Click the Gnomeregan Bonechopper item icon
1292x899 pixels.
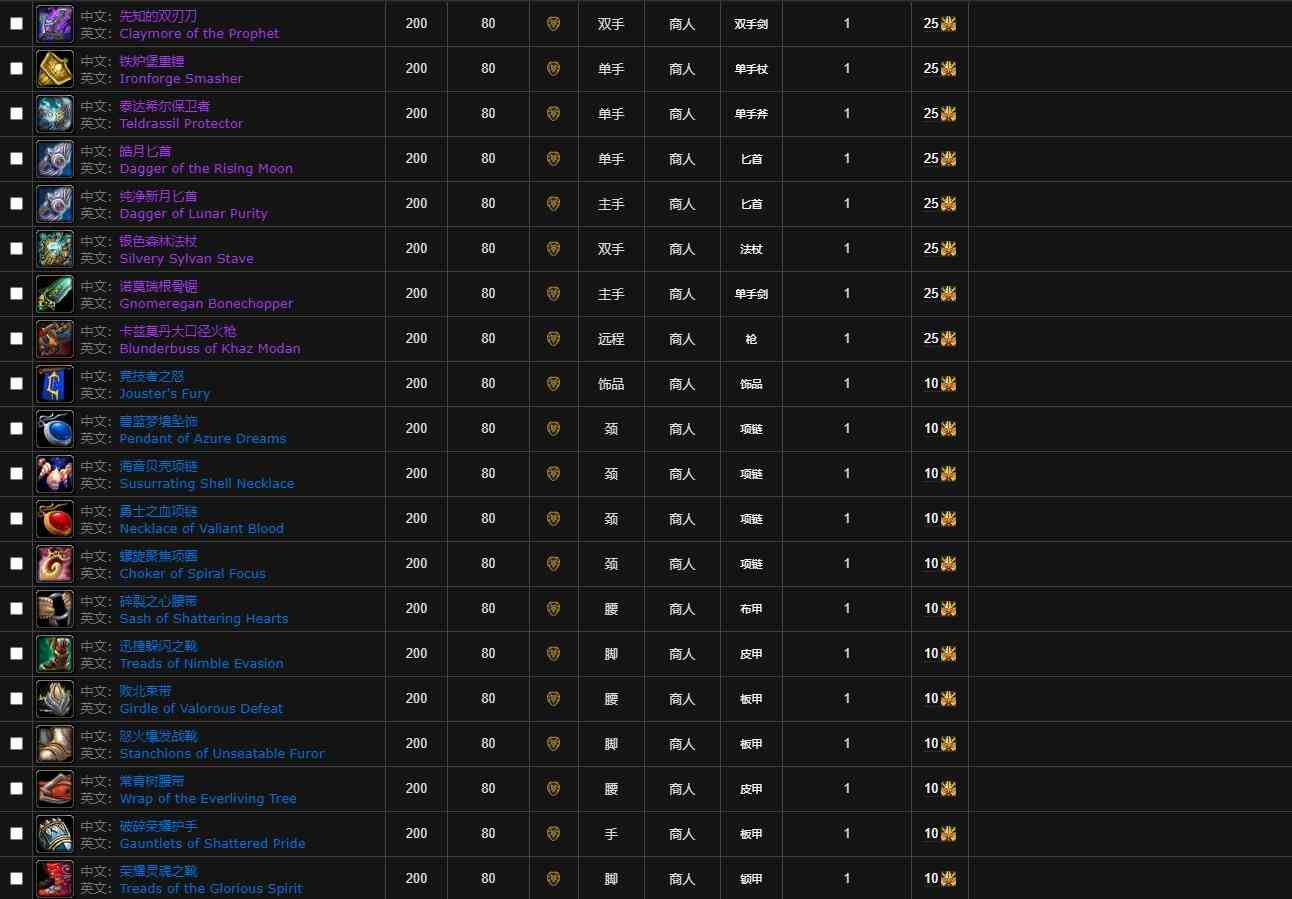pos(55,294)
